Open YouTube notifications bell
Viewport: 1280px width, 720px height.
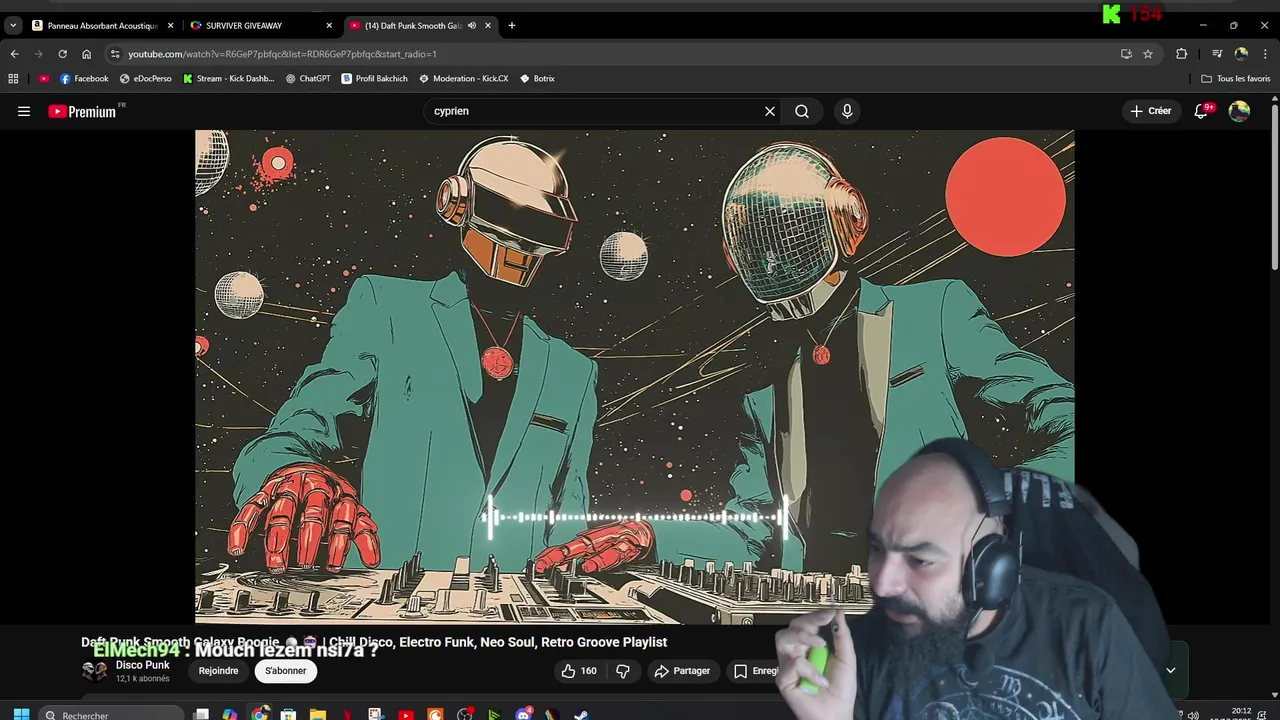[x=1203, y=111]
